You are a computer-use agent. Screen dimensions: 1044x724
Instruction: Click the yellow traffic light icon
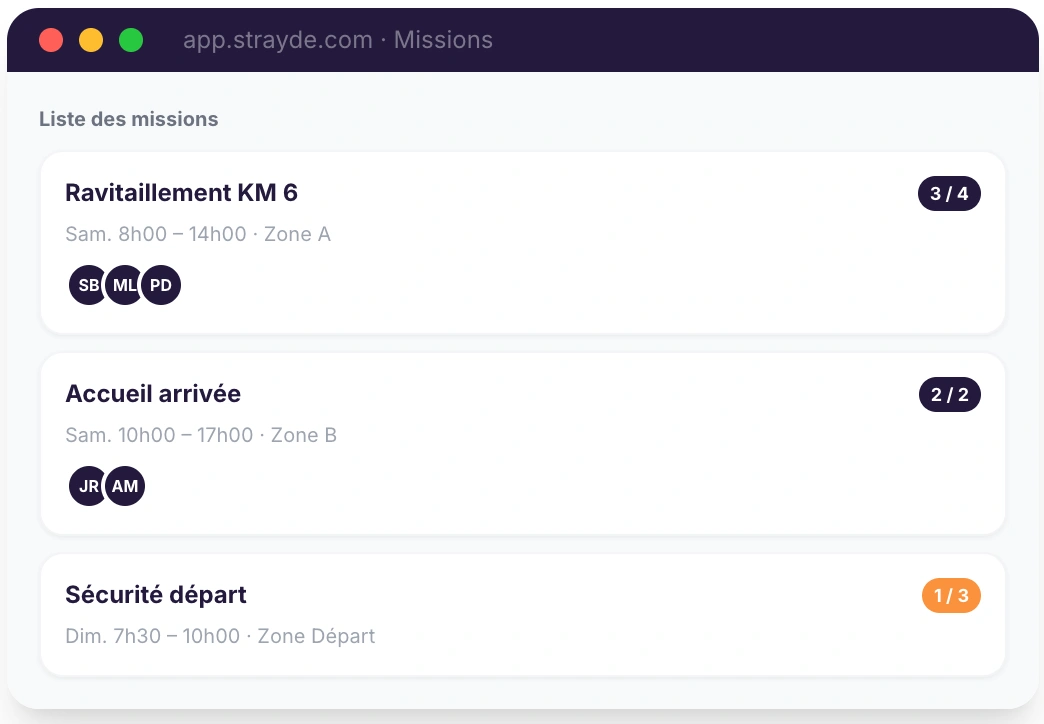click(91, 40)
